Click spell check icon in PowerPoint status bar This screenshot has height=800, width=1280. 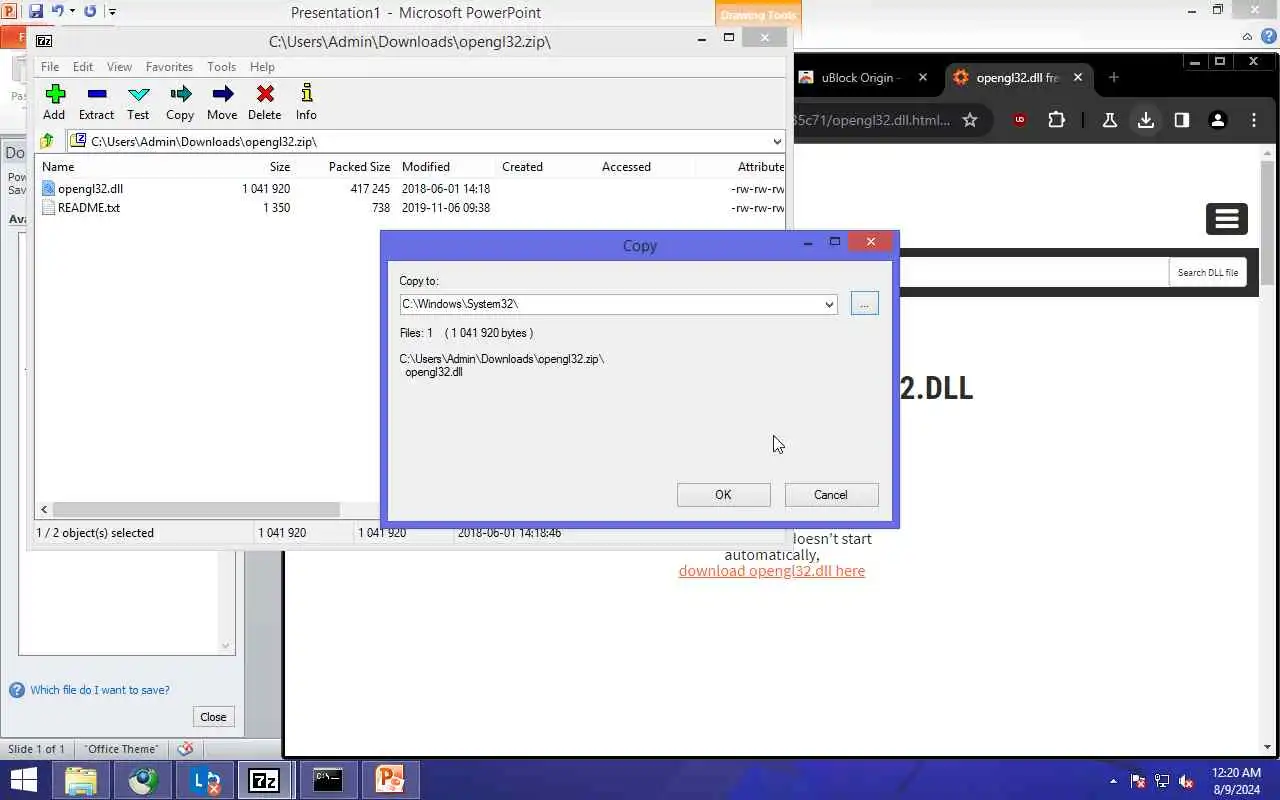tap(185, 749)
